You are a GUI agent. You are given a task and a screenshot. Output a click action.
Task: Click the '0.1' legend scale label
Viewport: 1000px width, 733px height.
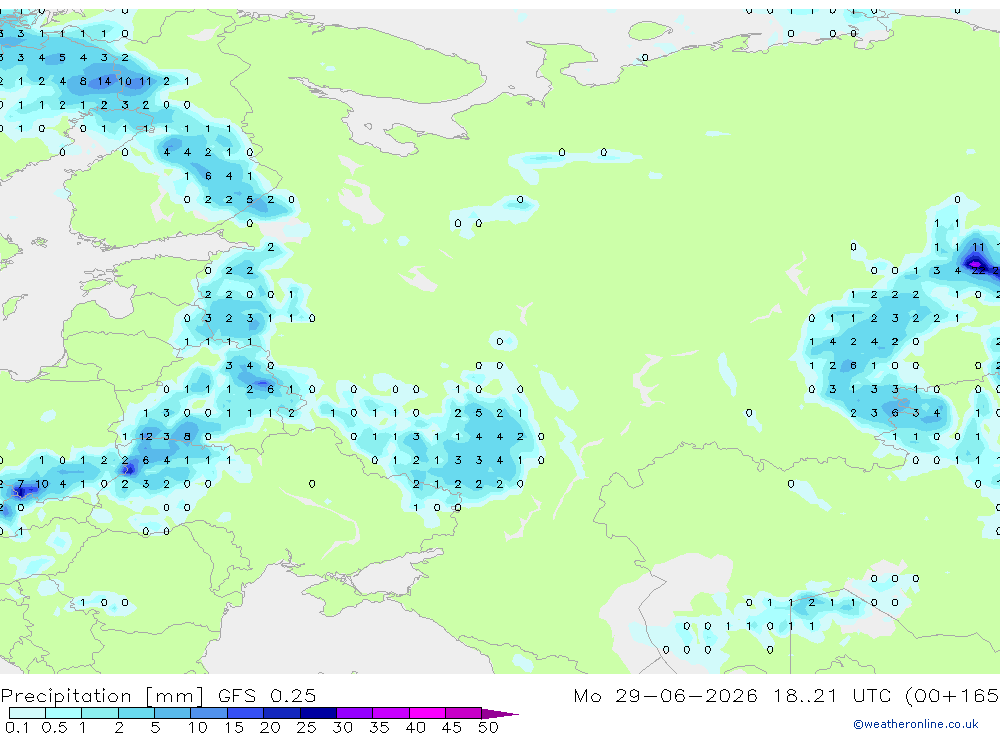[17, 727]
